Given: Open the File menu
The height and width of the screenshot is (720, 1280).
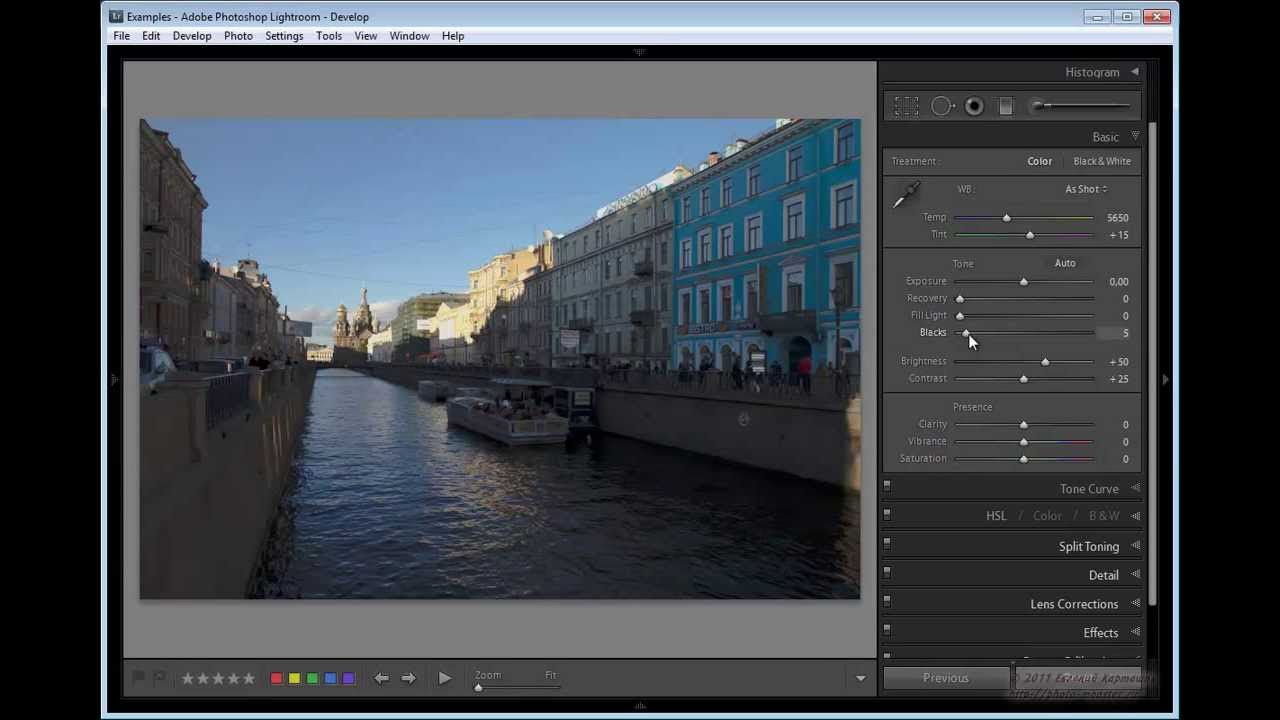Looking at the screenshot, I should 121,36.
